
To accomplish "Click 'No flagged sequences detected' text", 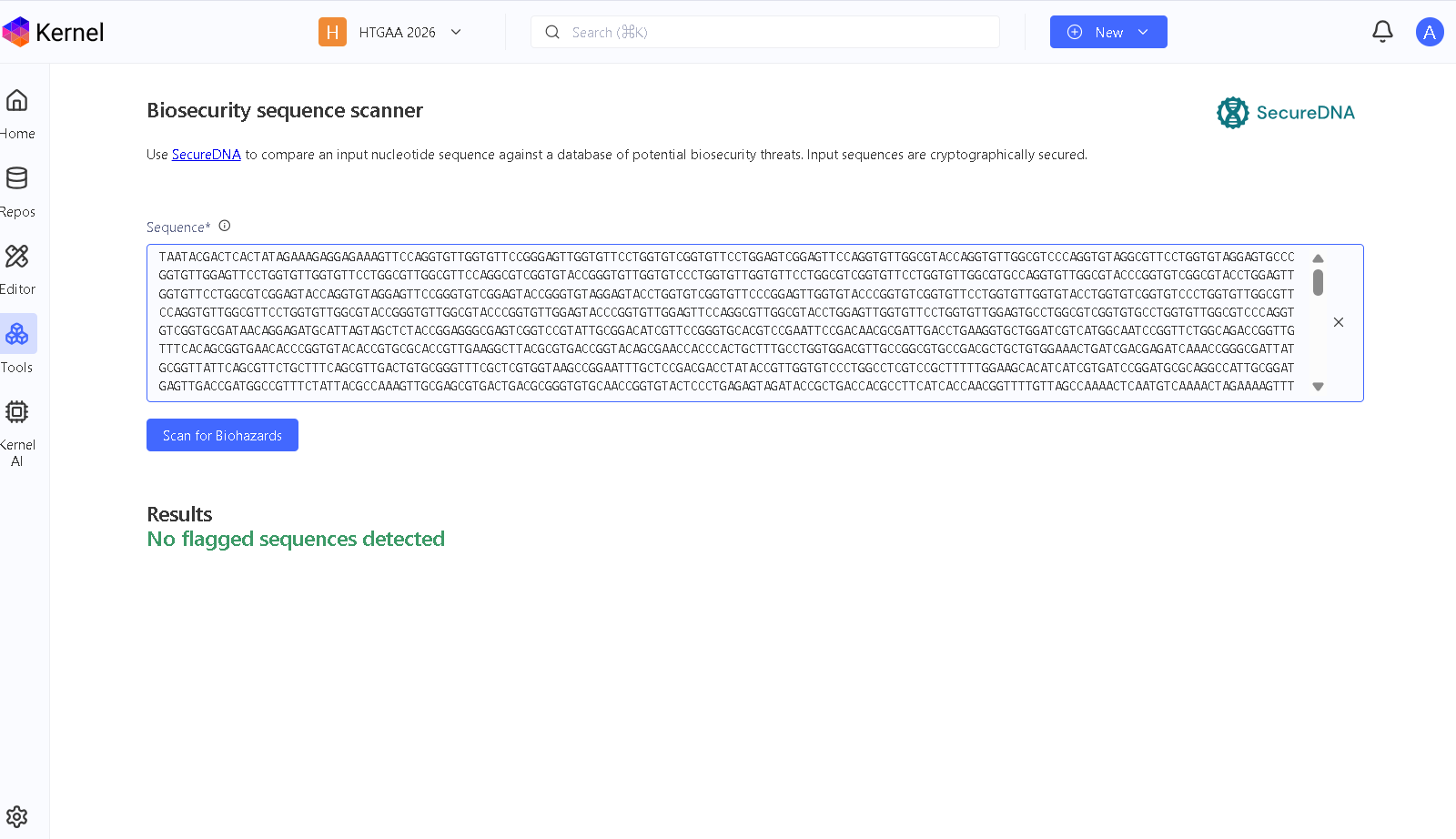I will 296,539.
